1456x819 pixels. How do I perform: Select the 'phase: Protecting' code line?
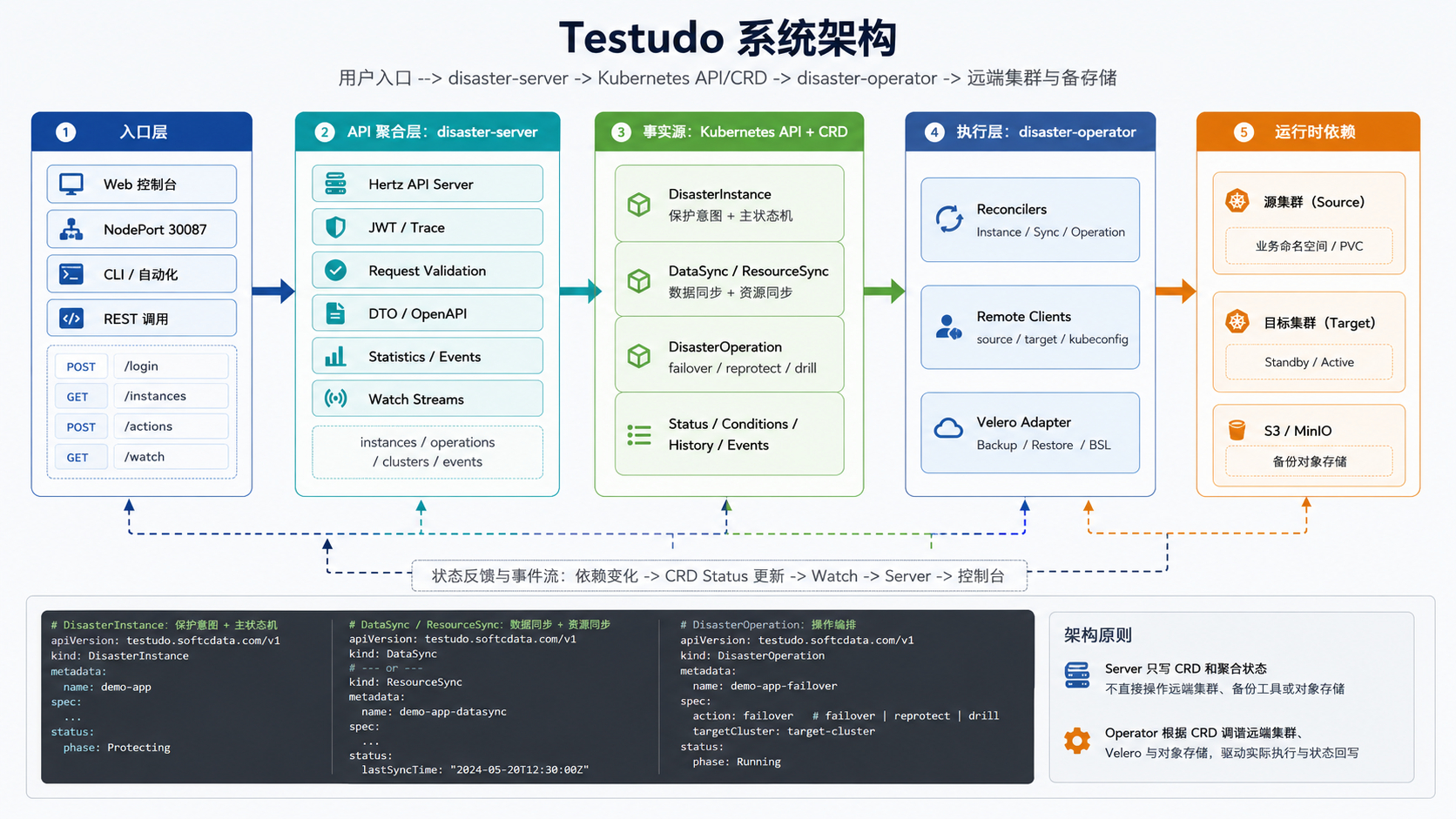pos(117,748)
